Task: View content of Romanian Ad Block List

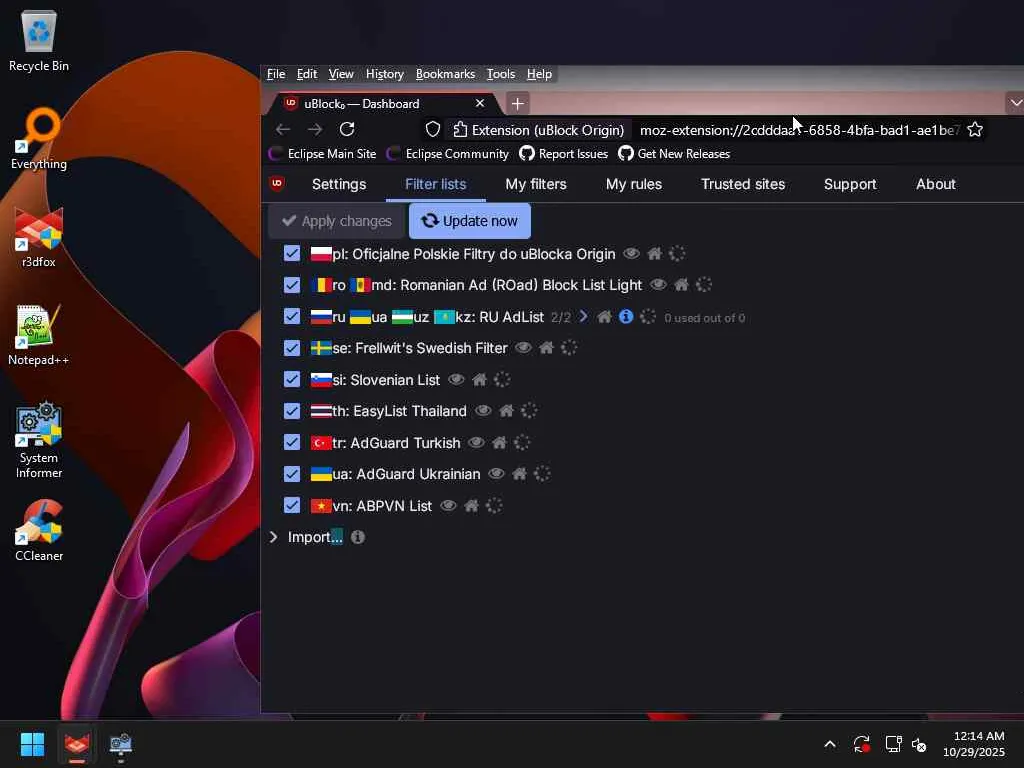Action: [658, 285]
